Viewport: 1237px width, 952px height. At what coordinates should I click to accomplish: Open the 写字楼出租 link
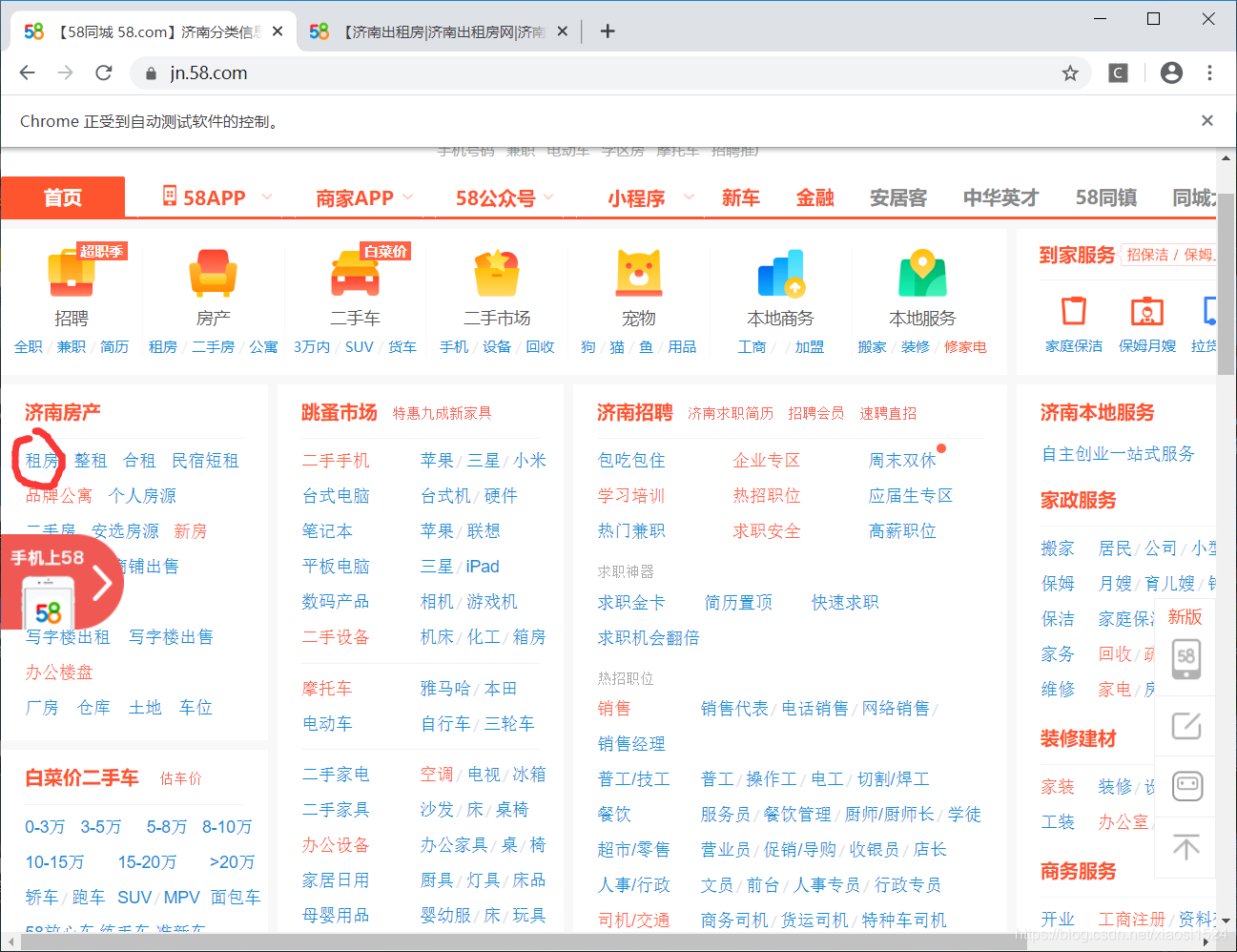tap(68, 637)
